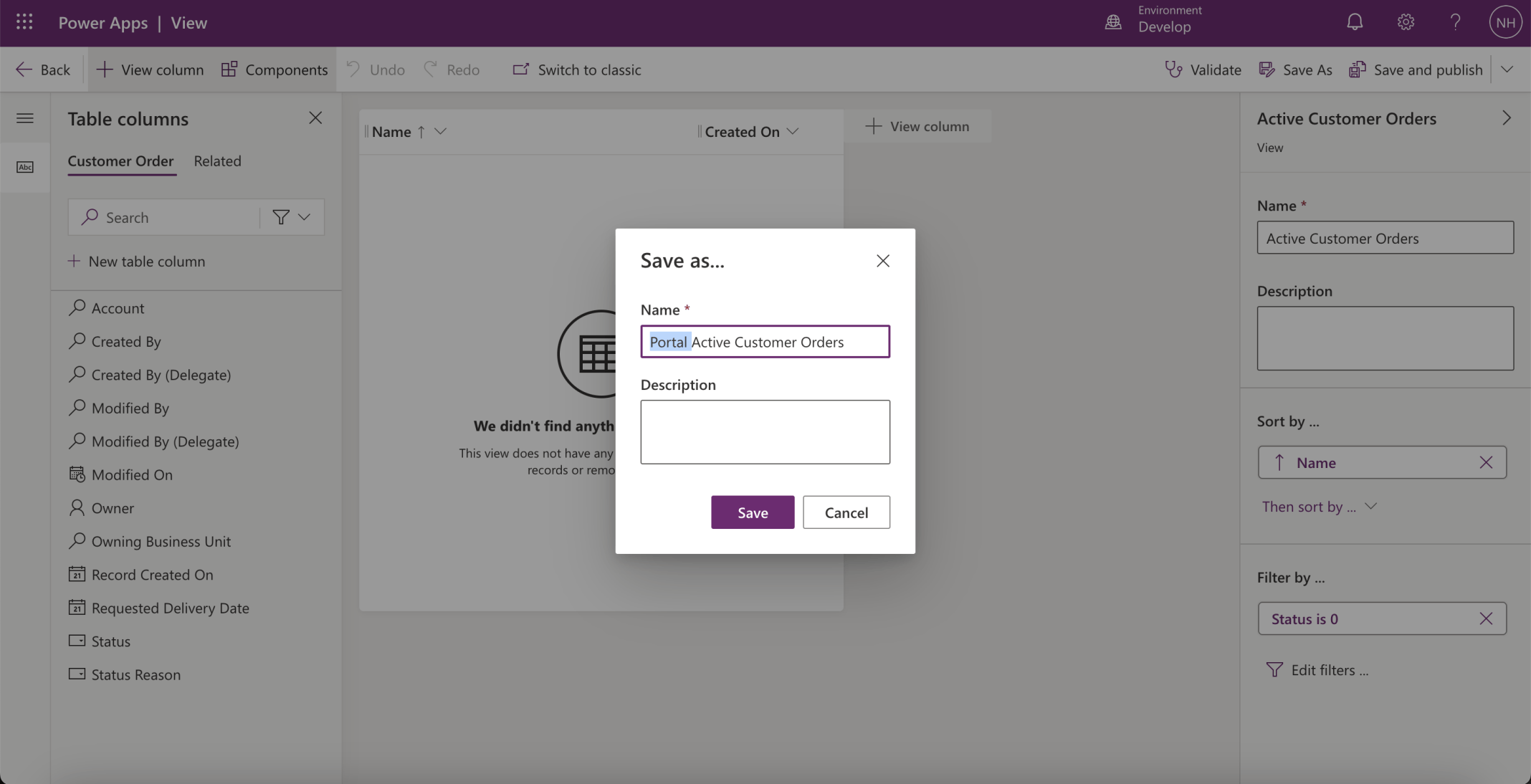Click the Validate stethoscope button
1531x784 pixels.
click(x=1203, y=70)
